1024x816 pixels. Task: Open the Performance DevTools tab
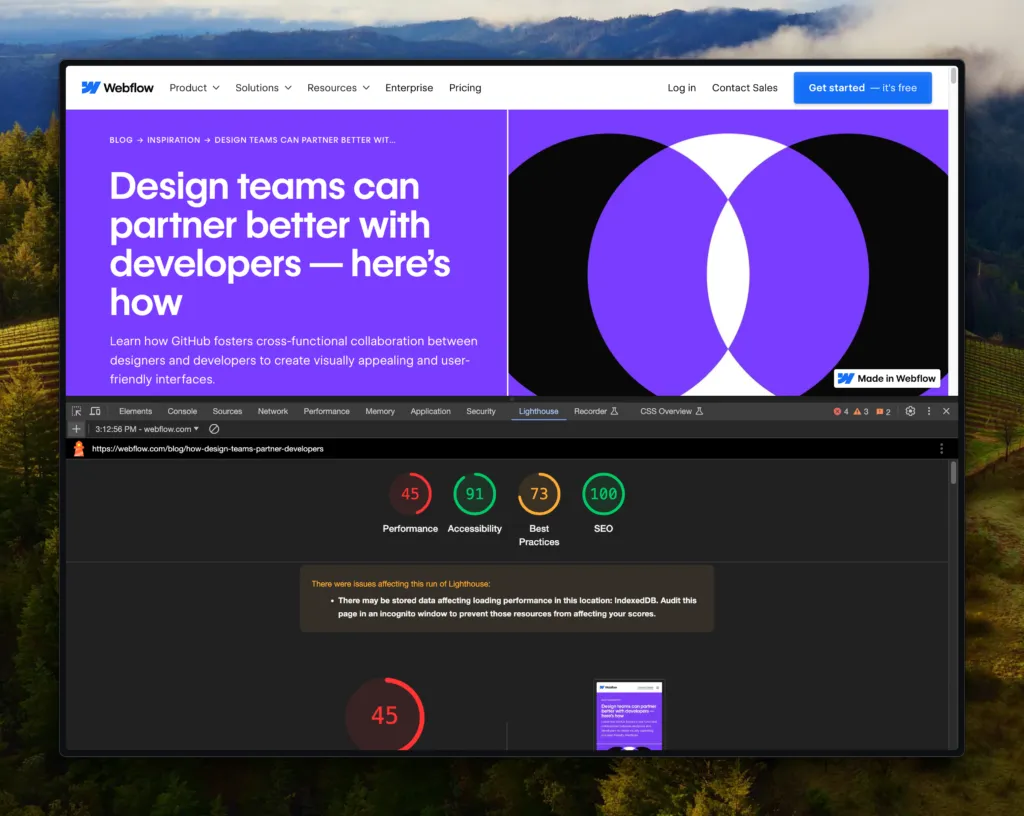(327, 411)
